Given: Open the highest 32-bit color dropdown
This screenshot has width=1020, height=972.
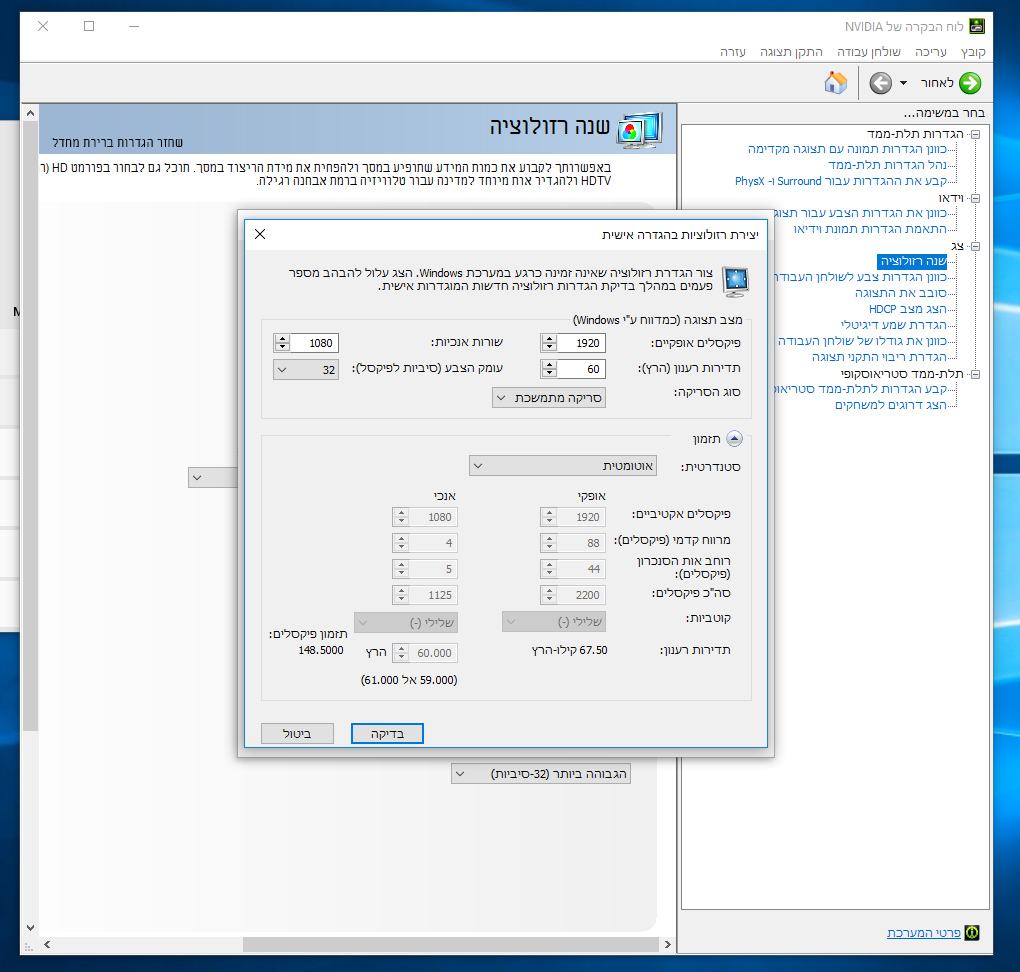Looking at the screenshot, I should tap(541, 774).
